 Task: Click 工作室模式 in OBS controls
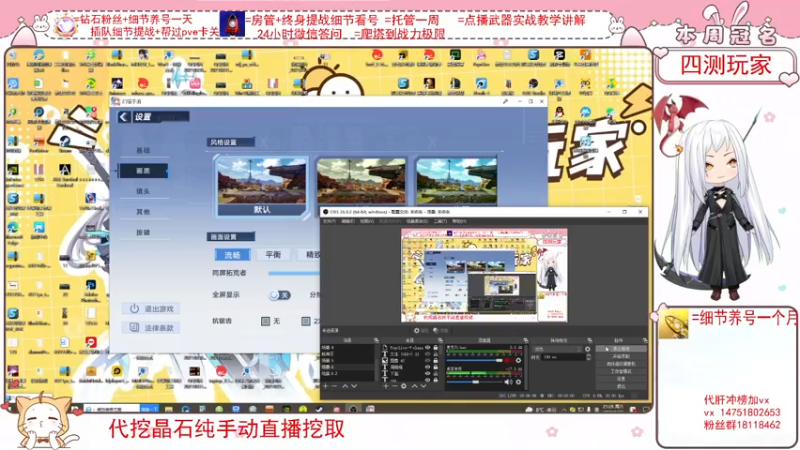click(x=621, y=371)
